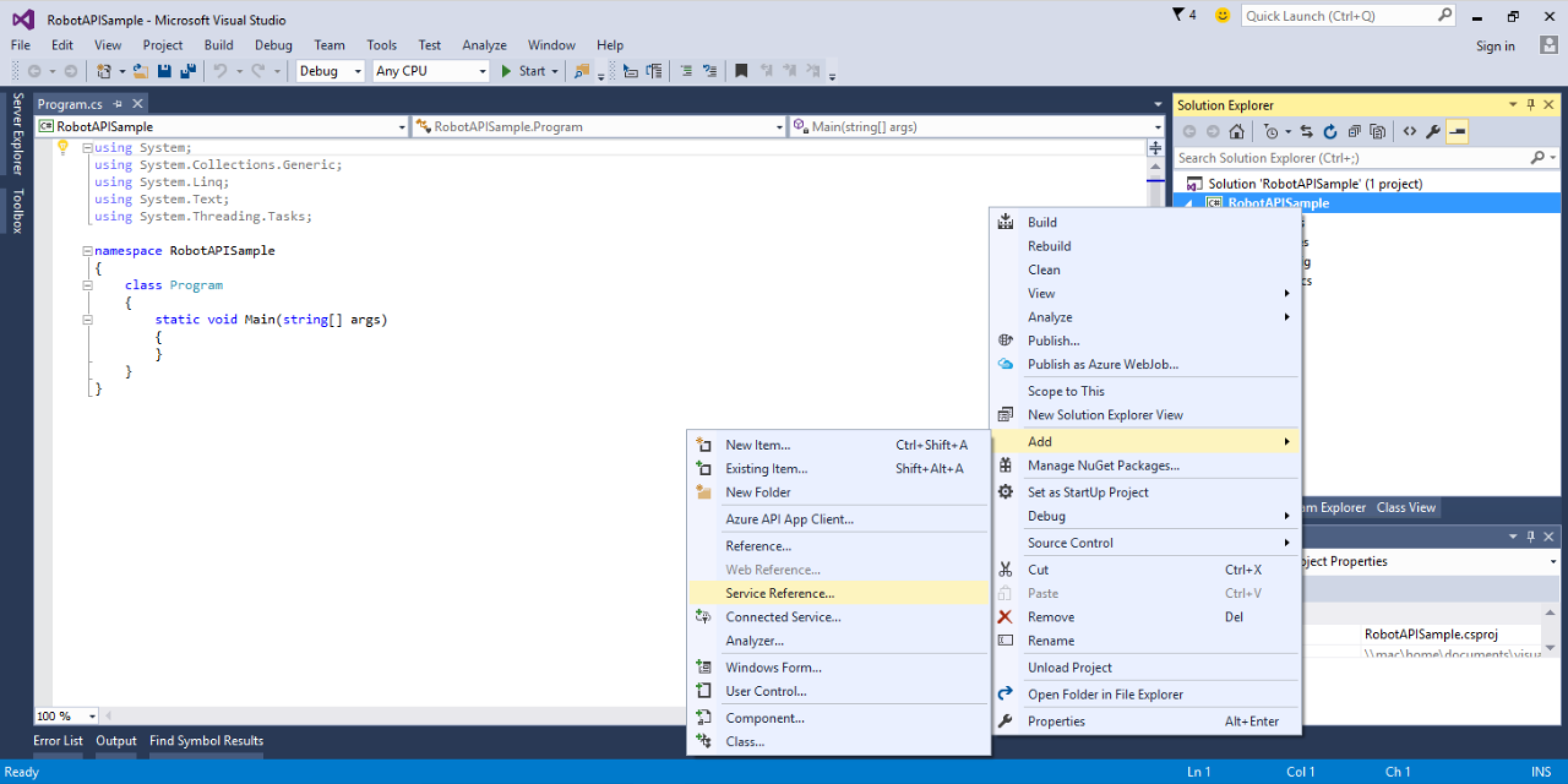The width and height of the screenshot is (1568, 784).
Task: Click Sync with Active Document icon
Action: coord(1306,132)
